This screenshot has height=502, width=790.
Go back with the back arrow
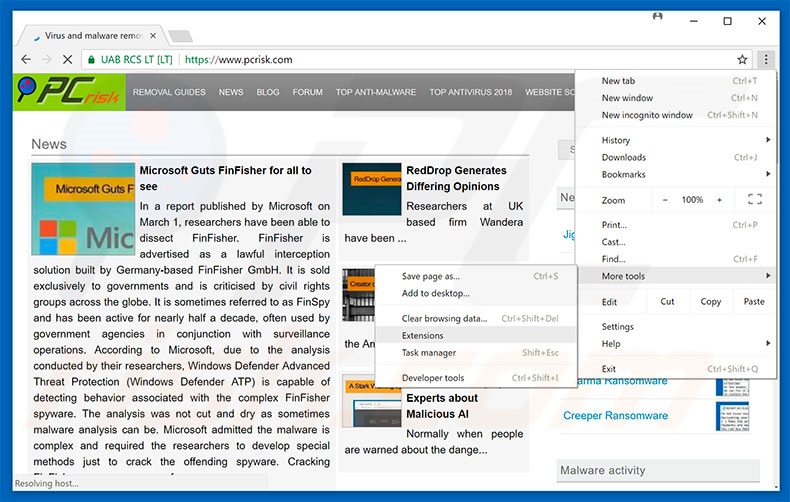click(26, 59)
